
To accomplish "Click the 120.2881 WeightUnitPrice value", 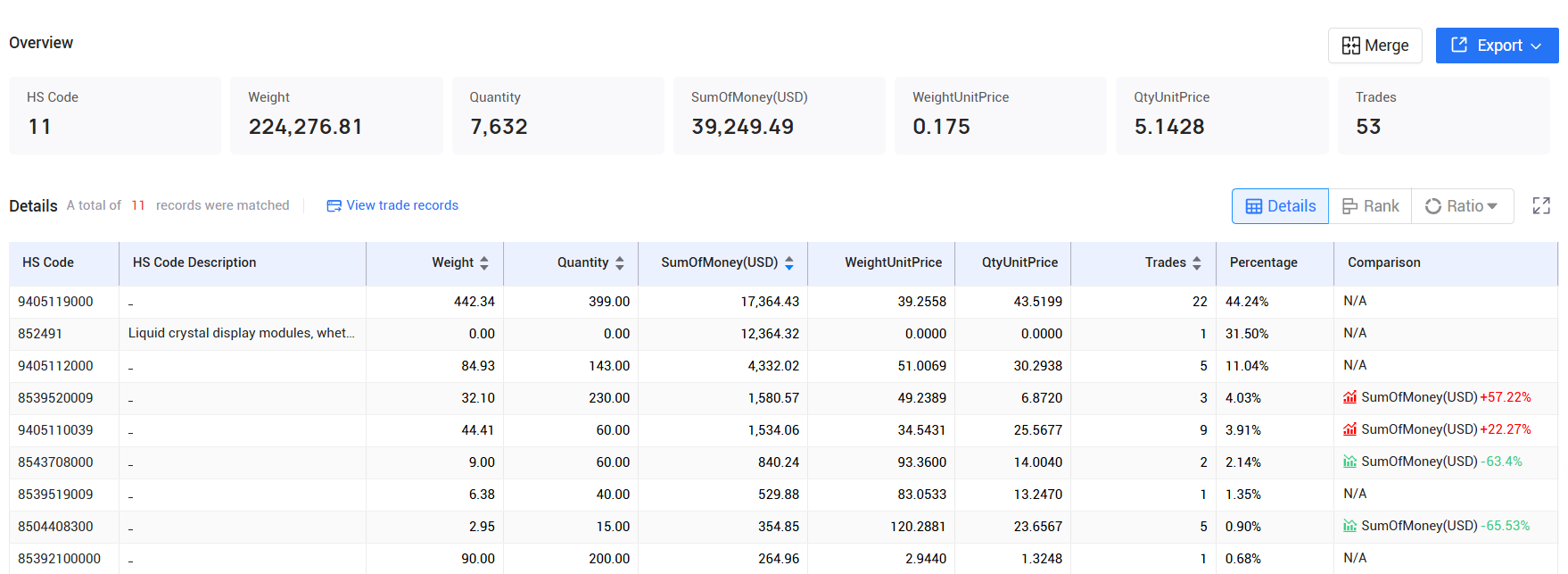I will pos(918,527).
